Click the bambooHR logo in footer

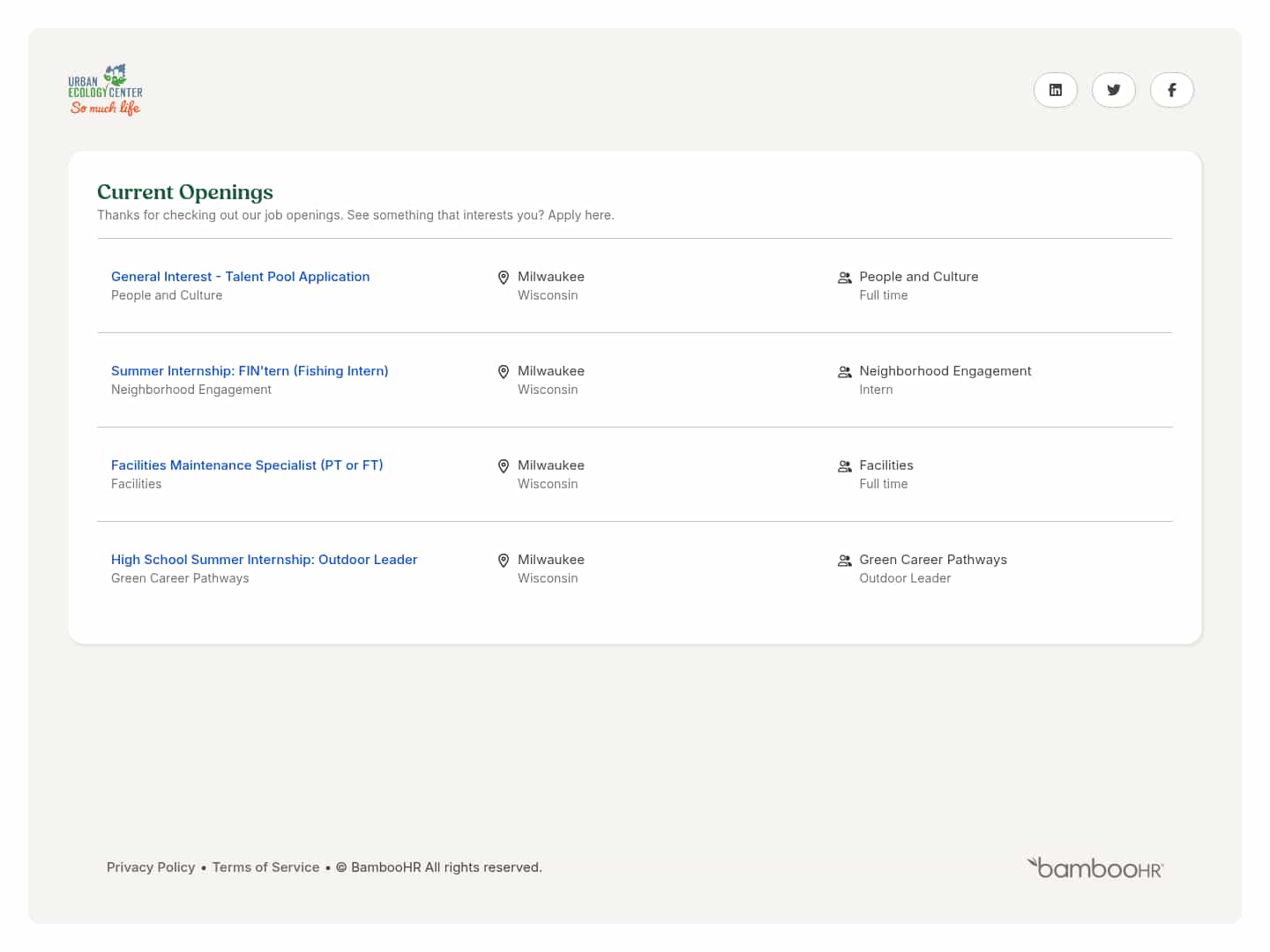click(x=1094, y=867)
